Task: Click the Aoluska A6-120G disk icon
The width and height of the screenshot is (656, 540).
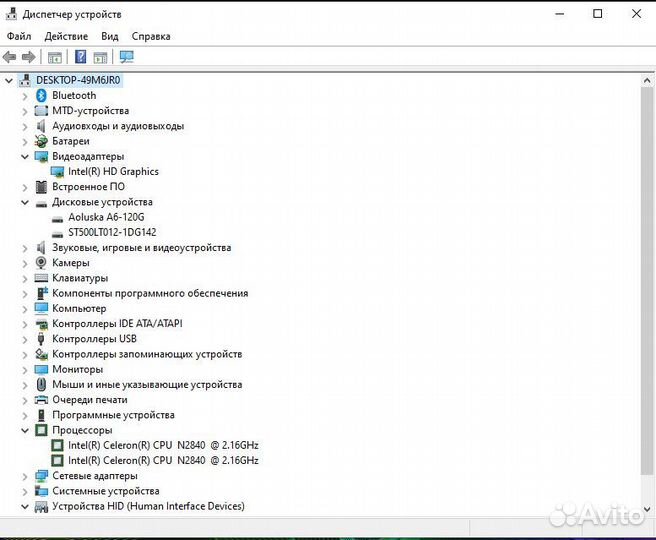Action: tap(57, 219)
